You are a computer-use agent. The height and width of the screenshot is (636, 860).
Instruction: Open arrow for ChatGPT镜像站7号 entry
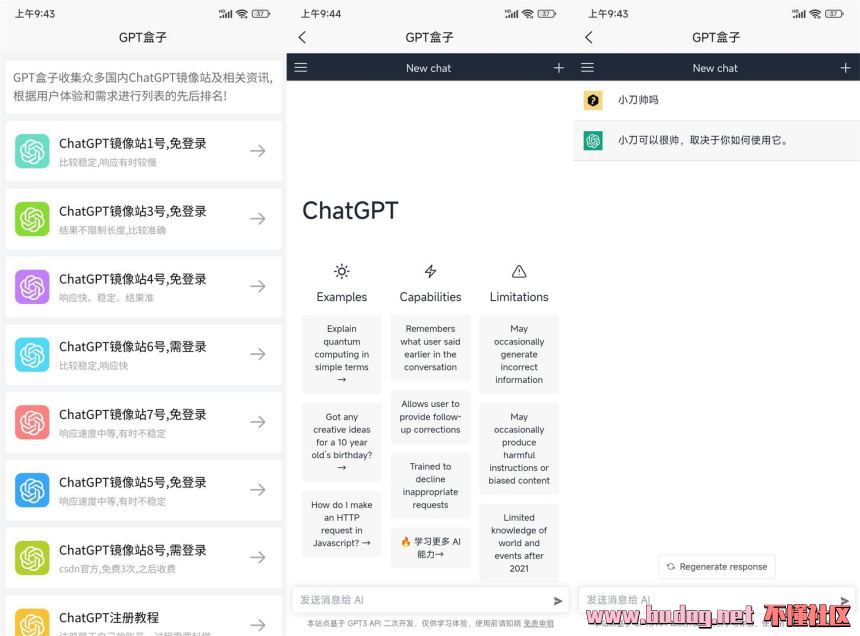click(x=258, y=422)
